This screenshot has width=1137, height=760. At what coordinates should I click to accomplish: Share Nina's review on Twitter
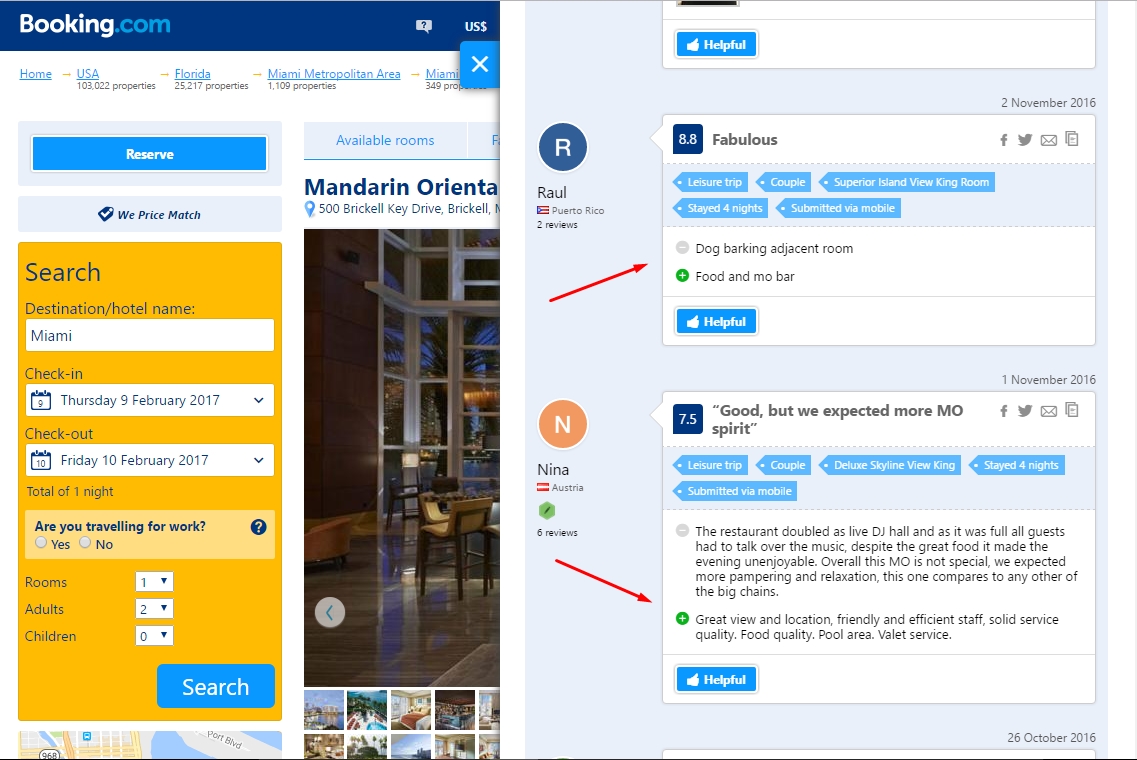pos(1025,411)
